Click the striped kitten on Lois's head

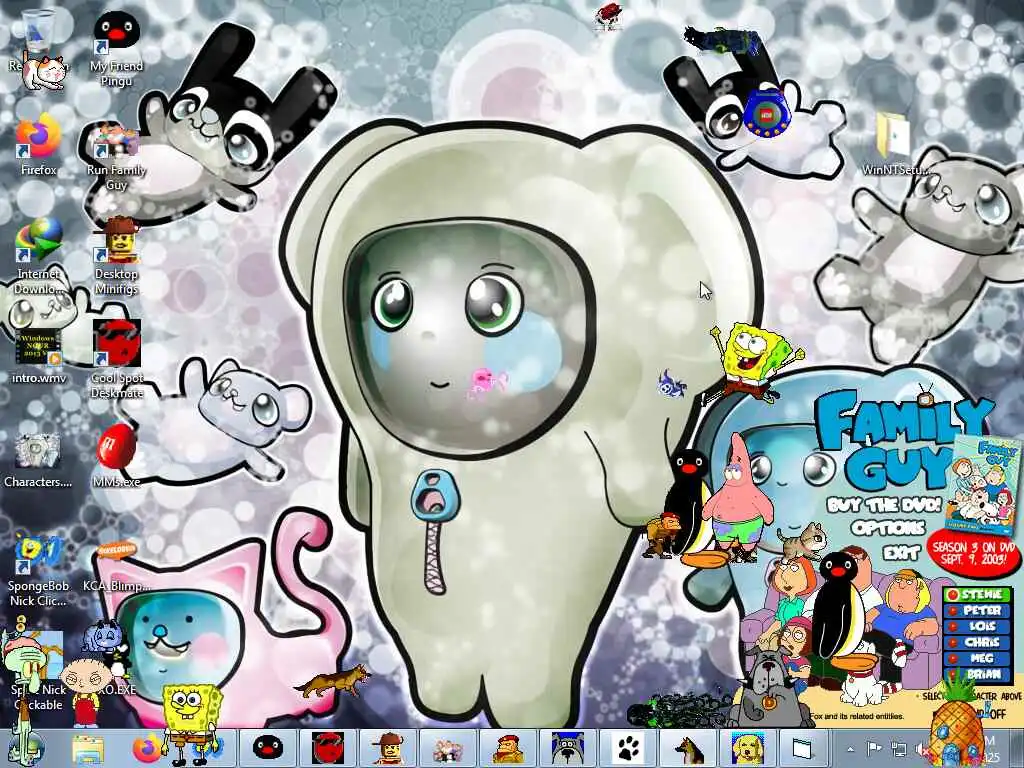[x=802, y=542]
